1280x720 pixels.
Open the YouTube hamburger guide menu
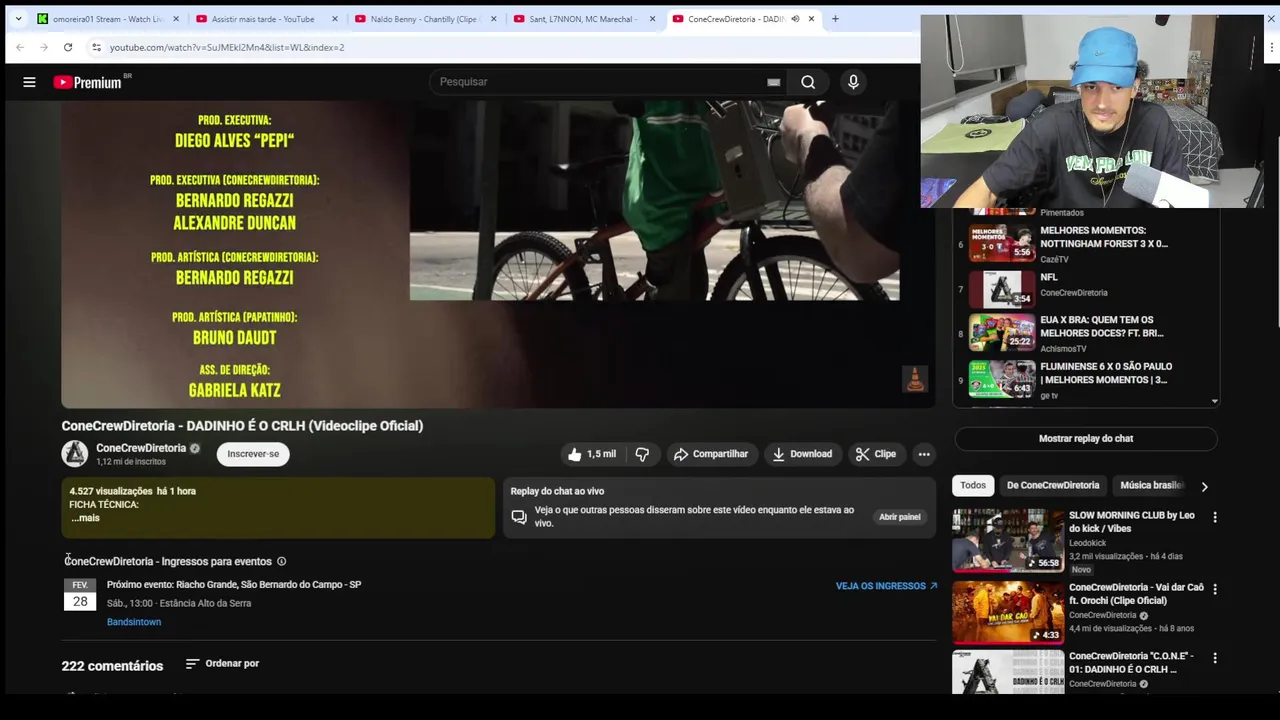pyautogui.click(x=29, y=82)
